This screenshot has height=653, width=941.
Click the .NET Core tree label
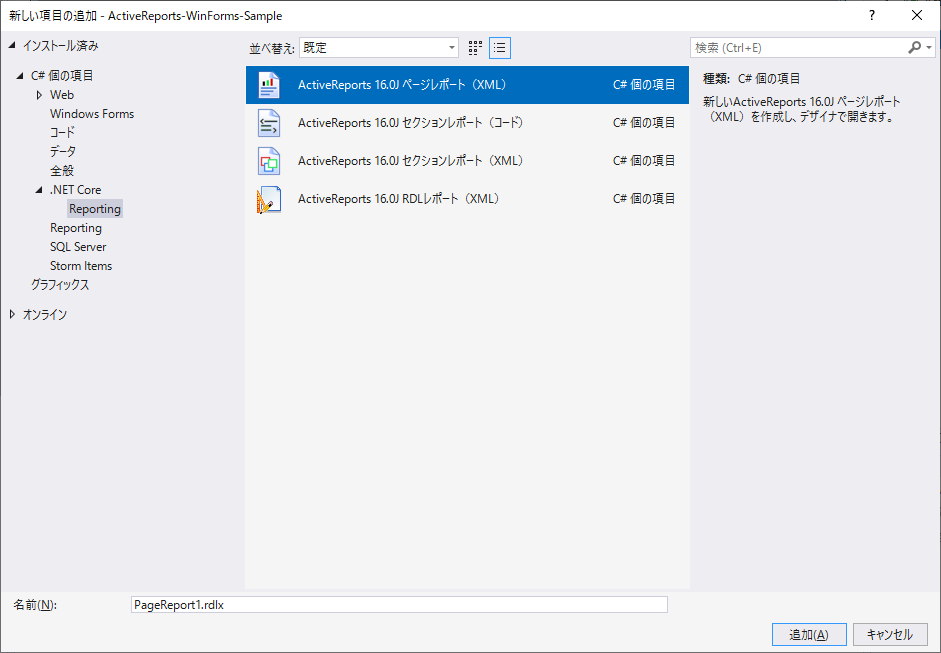[x=76, y=190]
